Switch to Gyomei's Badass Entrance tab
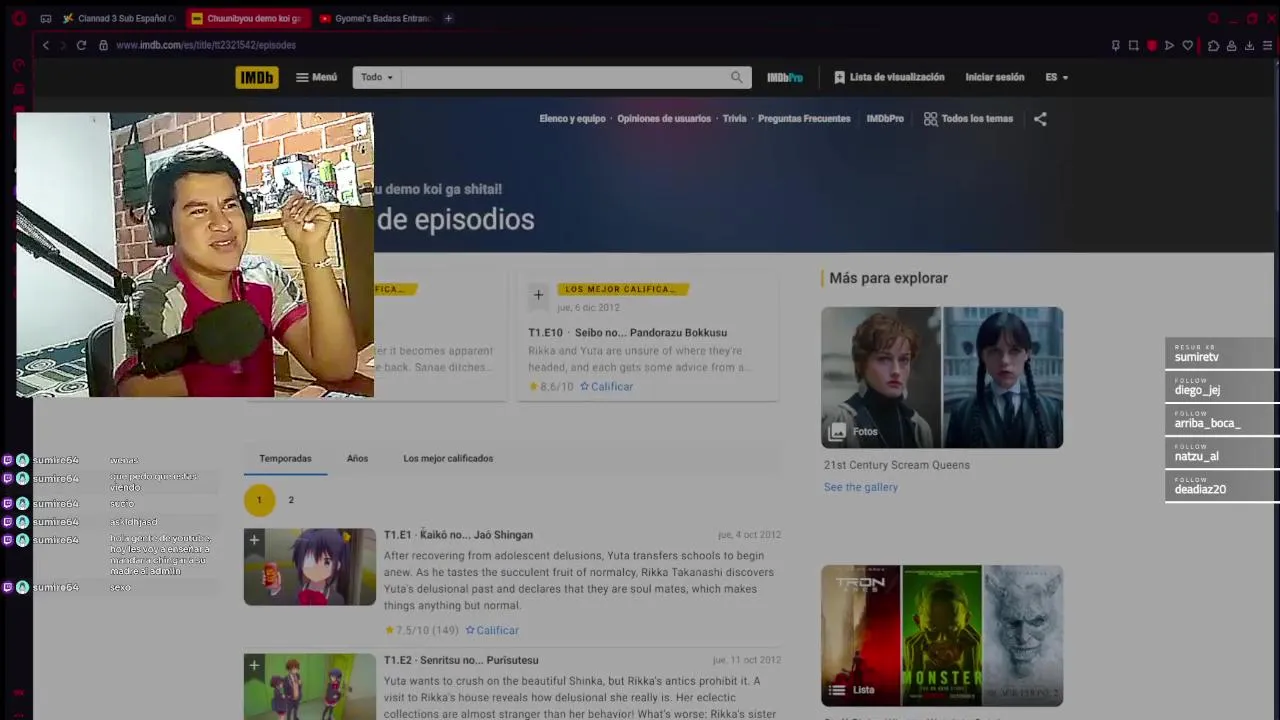This screenshot has width=1280, height=720. coord(374,18)
